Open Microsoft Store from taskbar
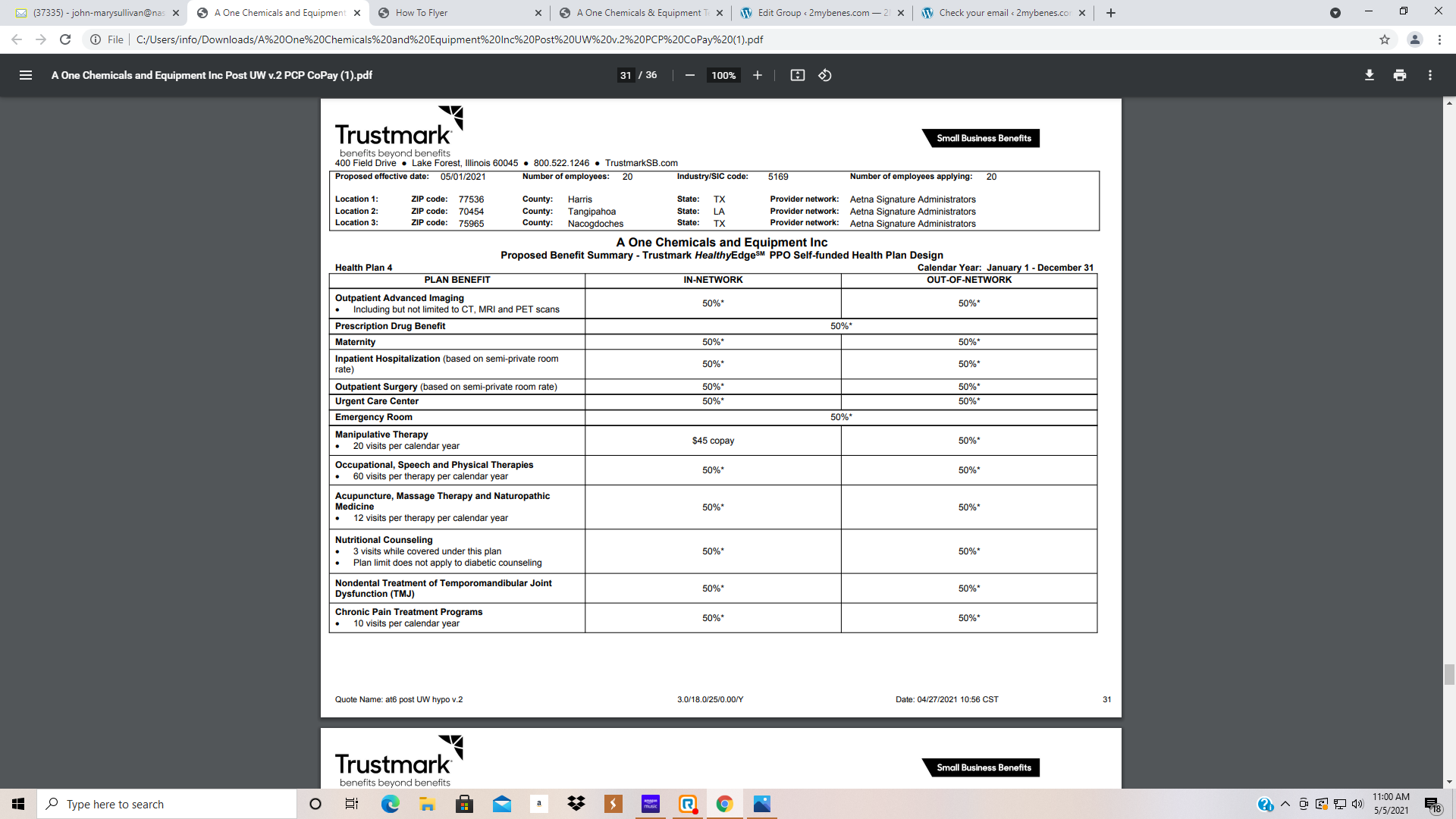 pyautogui.click(x=464, y=804)
